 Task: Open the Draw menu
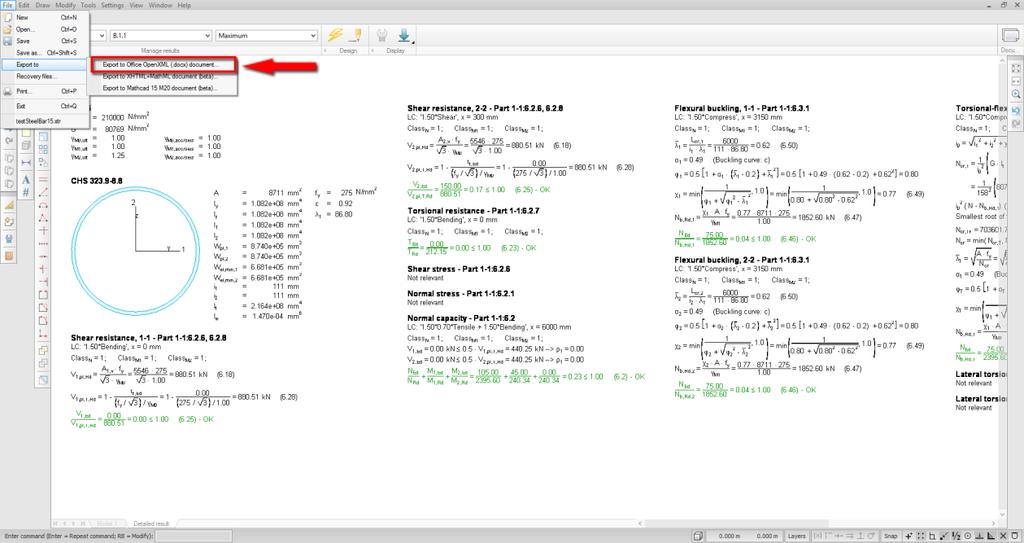pos(42,5)
